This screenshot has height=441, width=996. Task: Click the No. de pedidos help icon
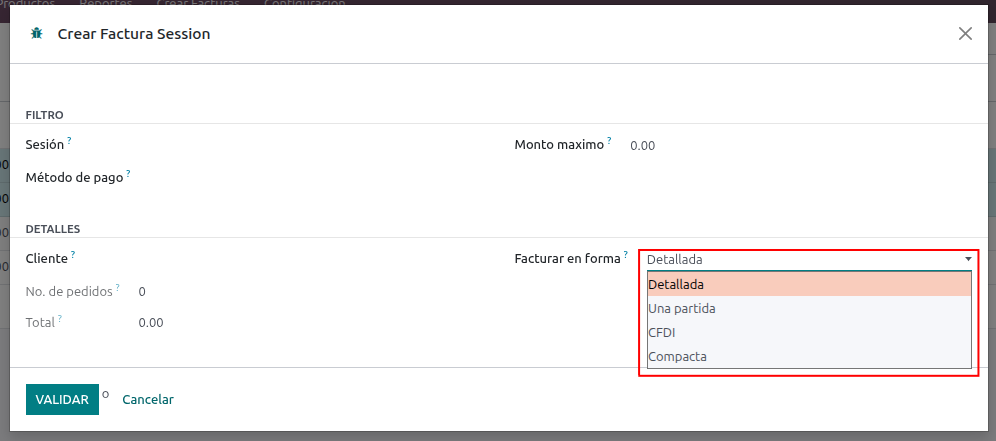tap(118, 287)
